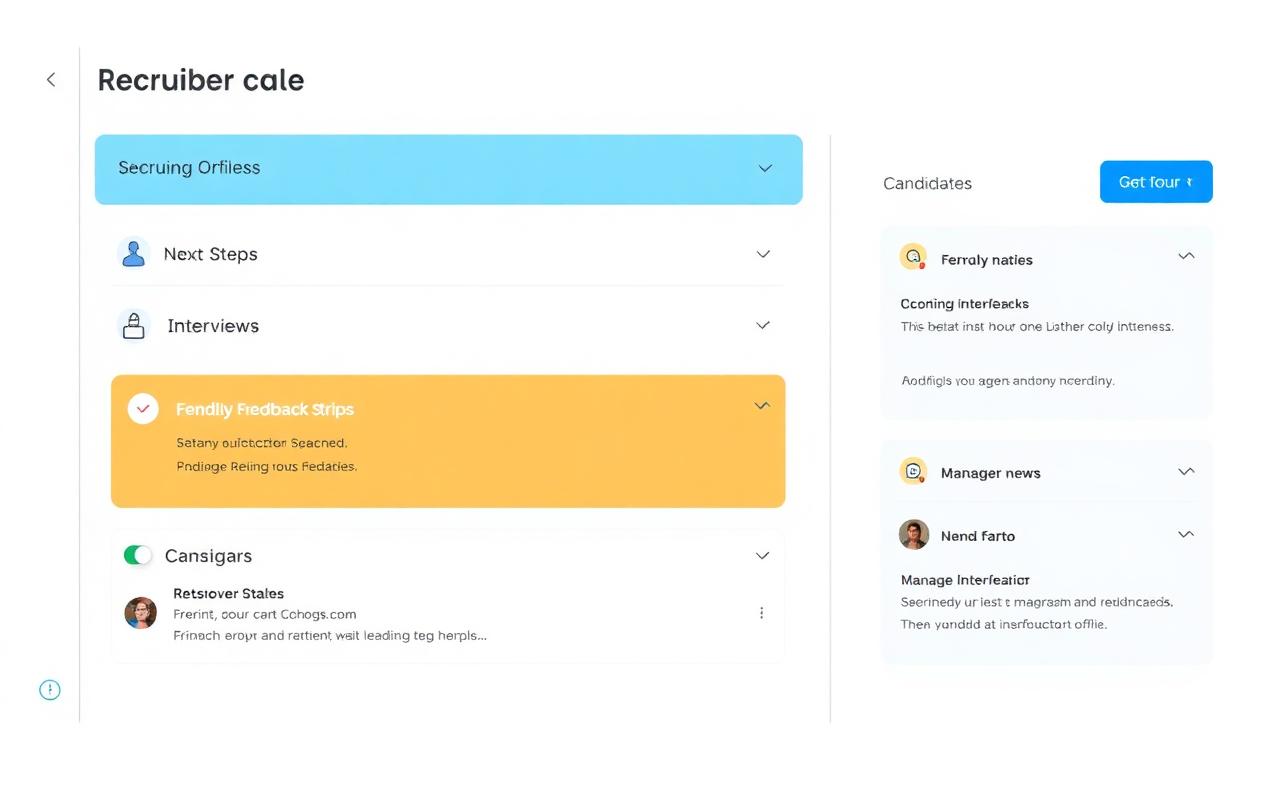This screenshot has height=800, width=1280.
Task: Click the blue Get four button
Action: [1156, 182]
